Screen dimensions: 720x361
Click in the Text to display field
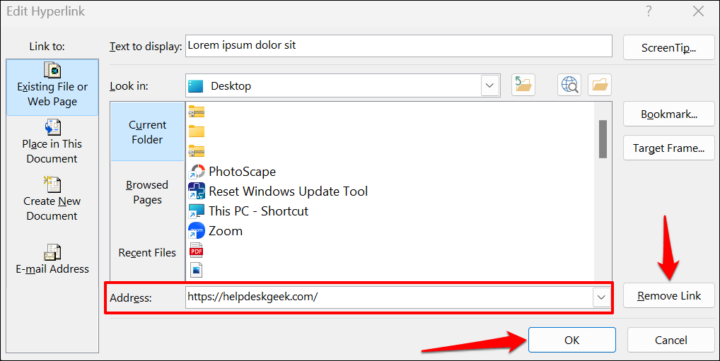pyautogui.click(x=399, y=46)
